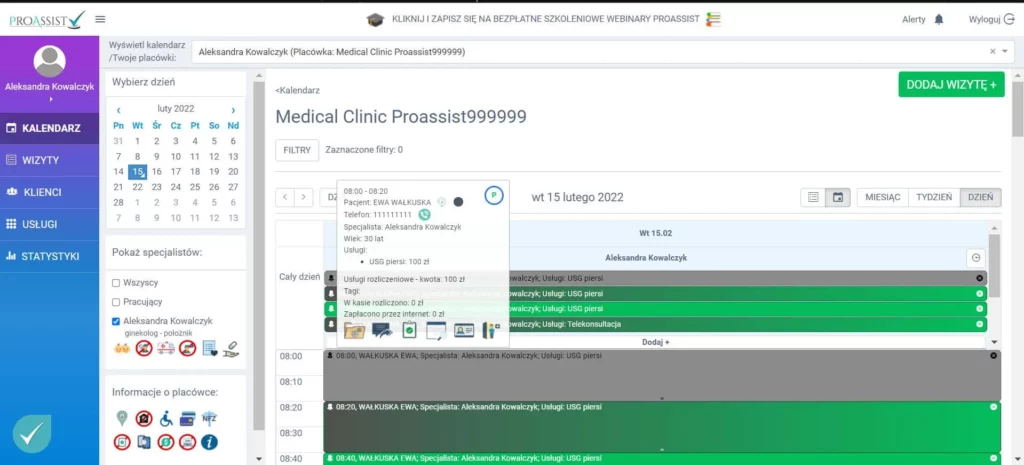Screen dimensions: 1024x465
Task: Open the patient folder icon in popup
Action: pyautogui.click(x=354, y=329)
